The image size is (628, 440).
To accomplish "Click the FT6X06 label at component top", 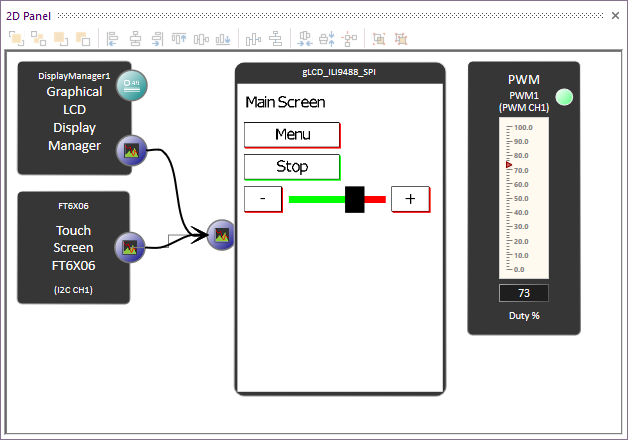I will 73,206.
